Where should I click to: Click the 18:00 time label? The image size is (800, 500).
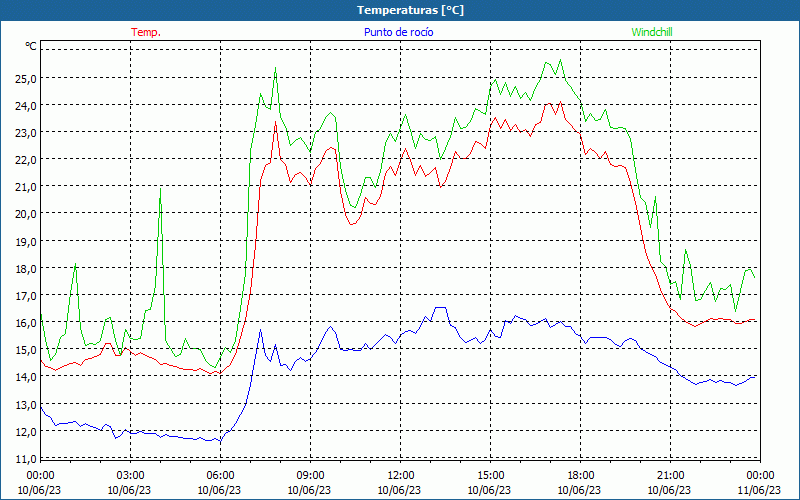click(x=581, y=475)
